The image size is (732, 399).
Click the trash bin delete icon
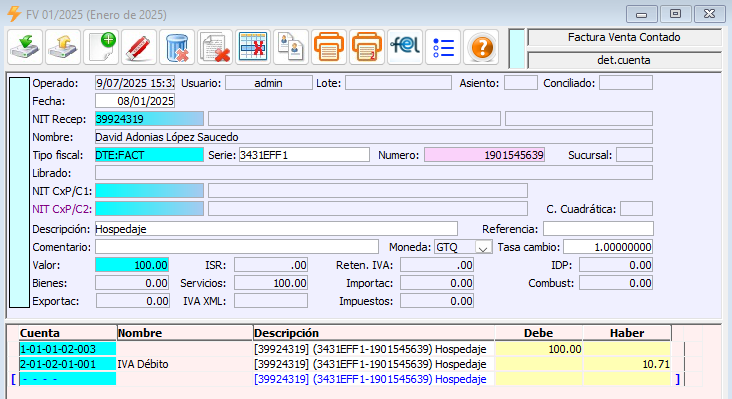click(x=177, y=47)
